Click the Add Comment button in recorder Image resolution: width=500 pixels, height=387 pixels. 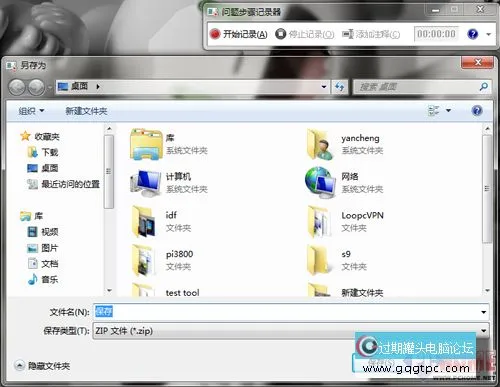coord(371,34)
